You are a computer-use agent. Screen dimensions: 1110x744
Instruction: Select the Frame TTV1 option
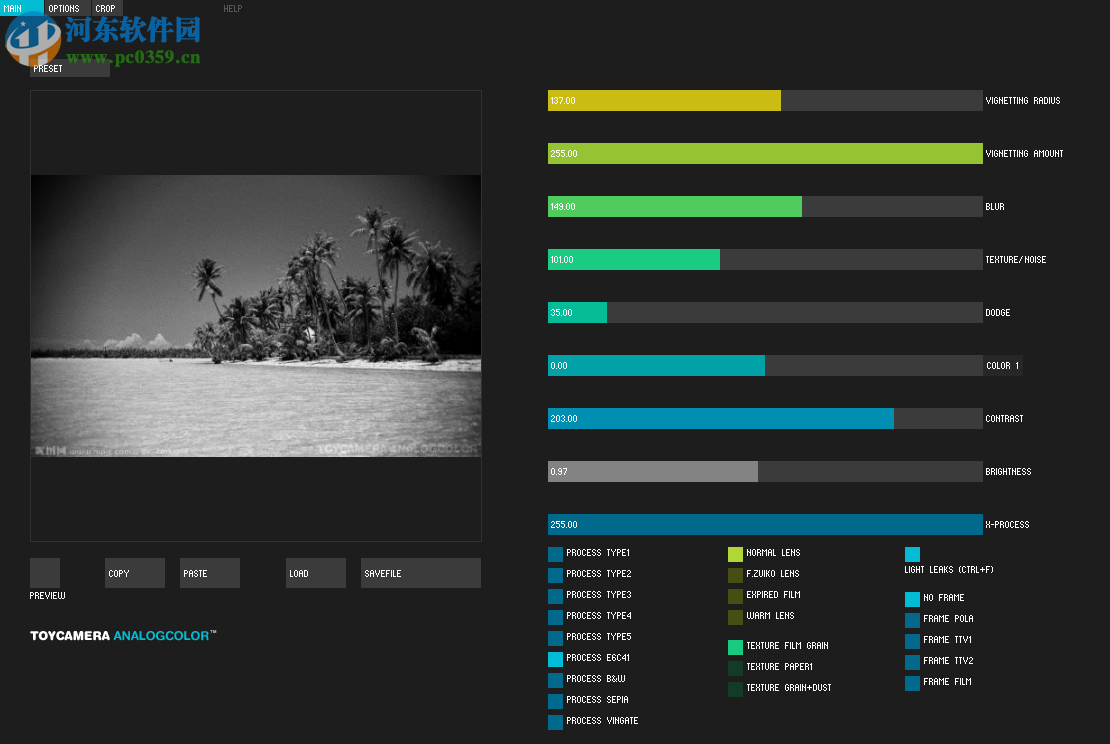coord(912,641)
